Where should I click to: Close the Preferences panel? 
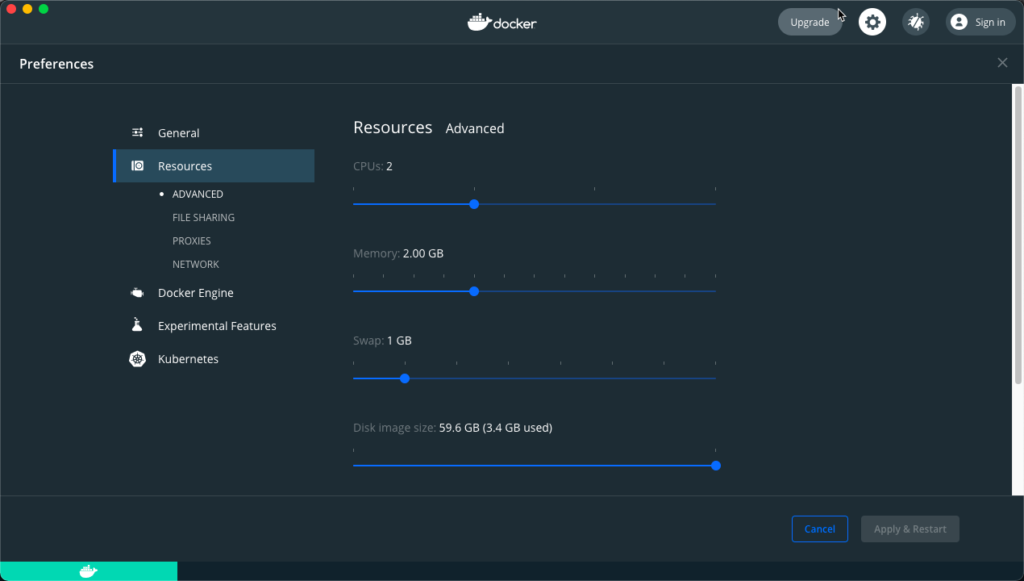[x=1002, y=63]
